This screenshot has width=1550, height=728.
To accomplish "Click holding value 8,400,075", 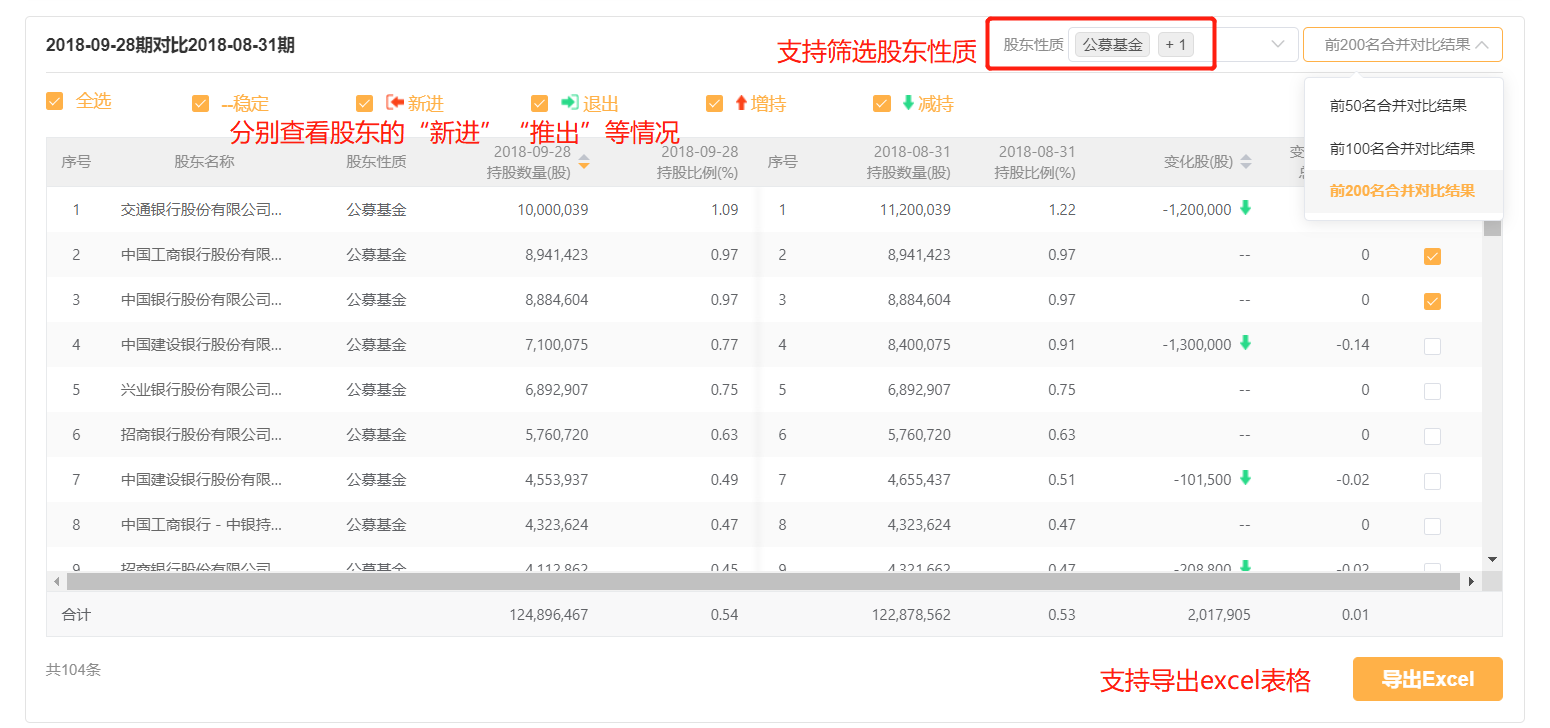I will pyautogui.click(x=919, y=345).
